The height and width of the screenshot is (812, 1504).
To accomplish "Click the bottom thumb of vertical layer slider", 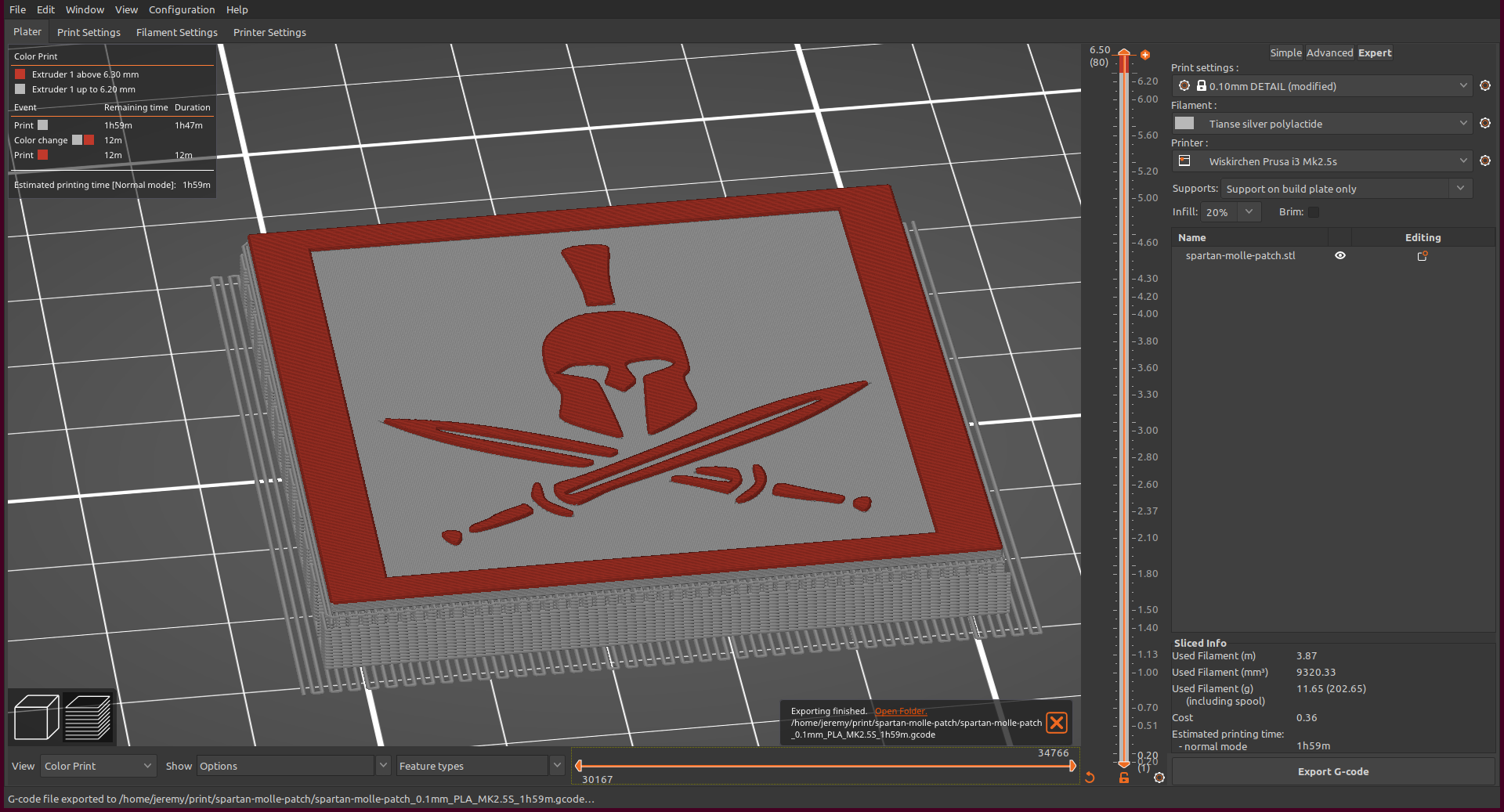I will pos(1124,763).
